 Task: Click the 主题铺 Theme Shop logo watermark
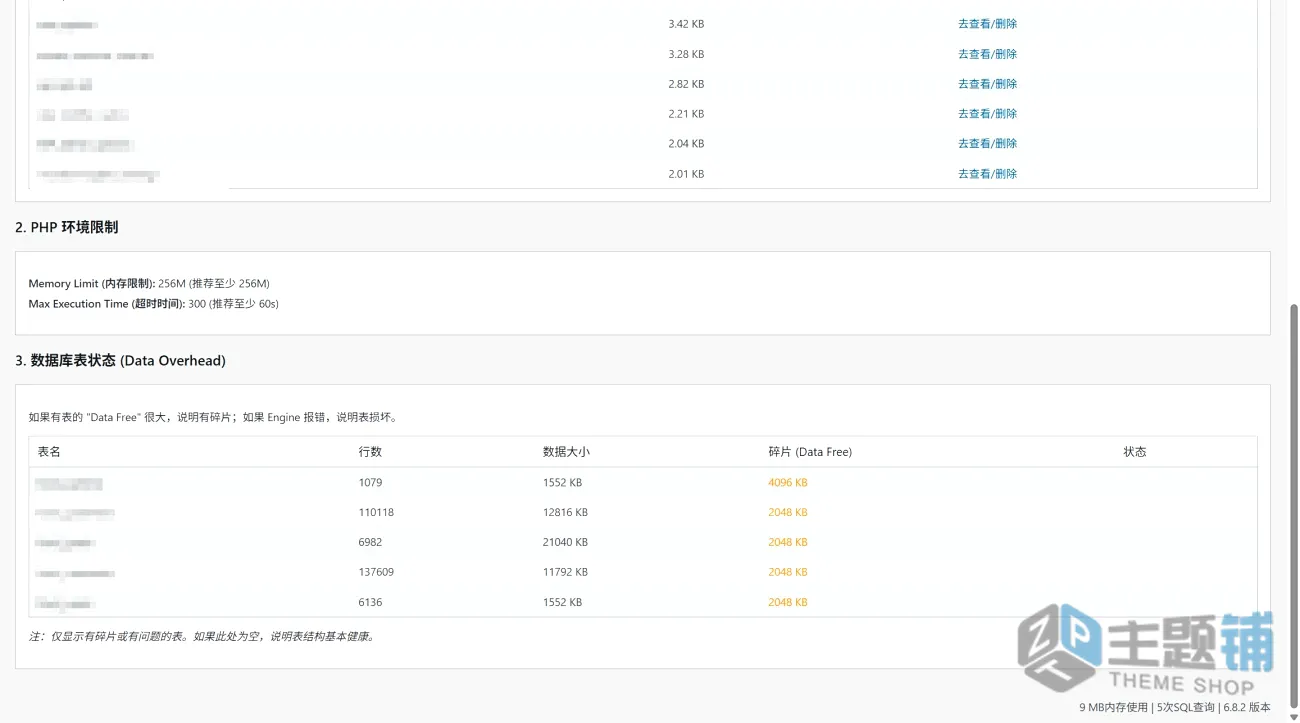[x=1146, y=650]
